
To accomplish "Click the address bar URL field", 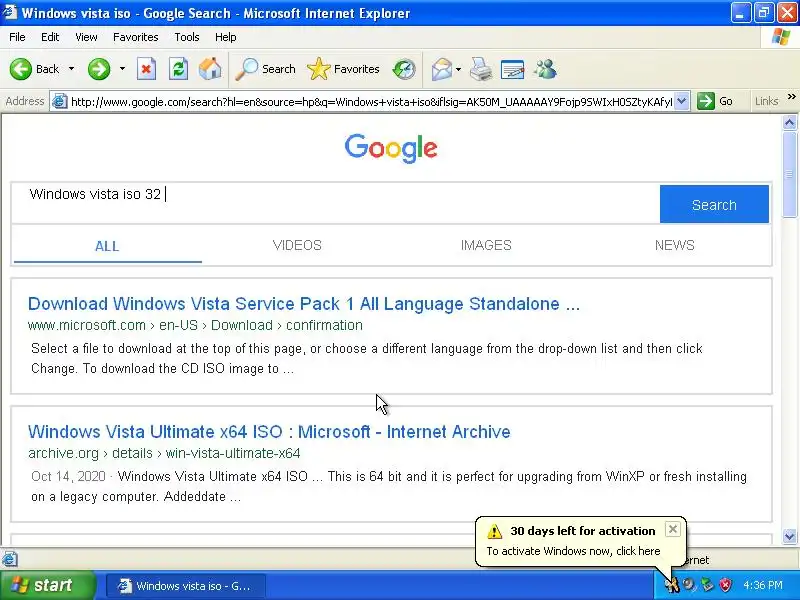I will [371, 102].
